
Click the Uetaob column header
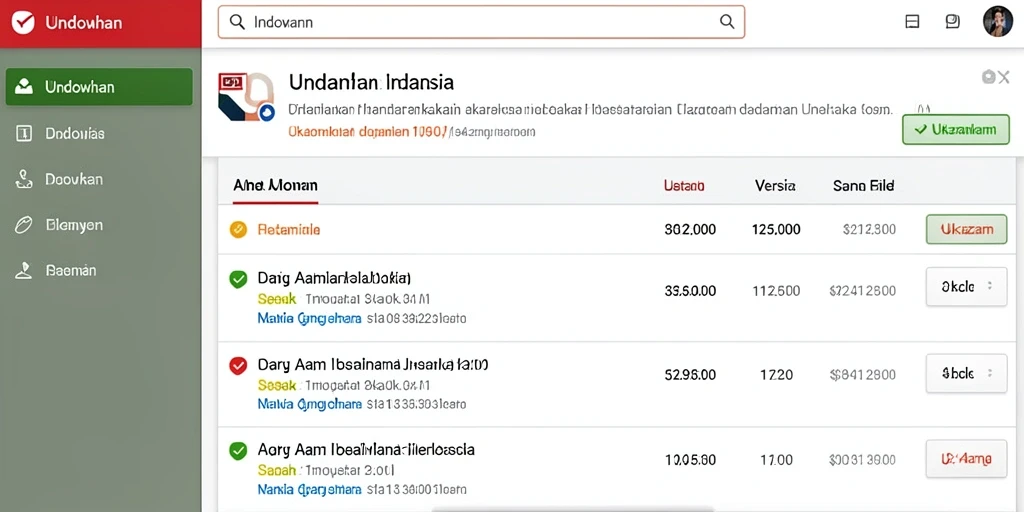point(684,186)
